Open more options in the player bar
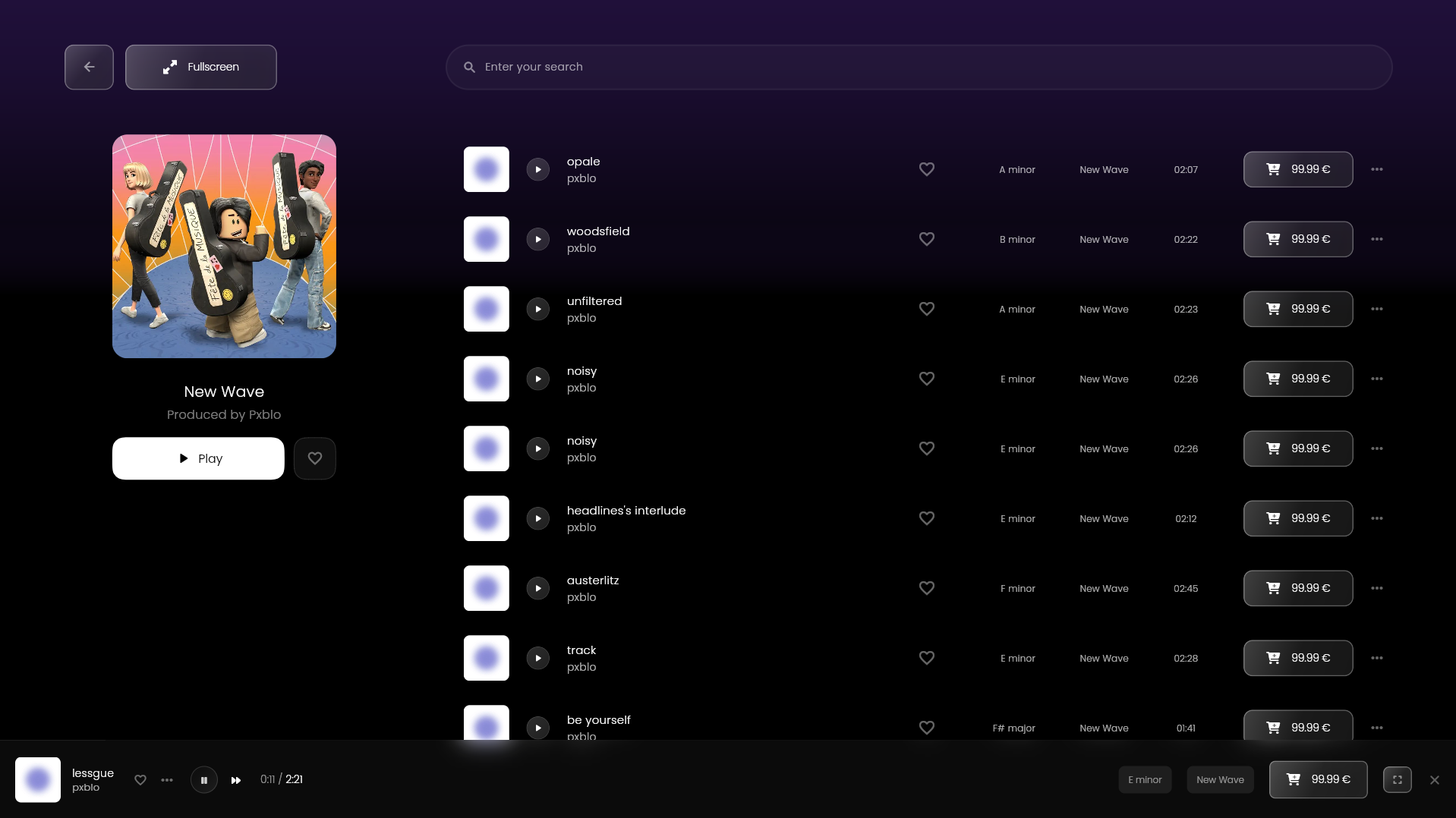This screenshot has height=818, width=1456. 167,780
